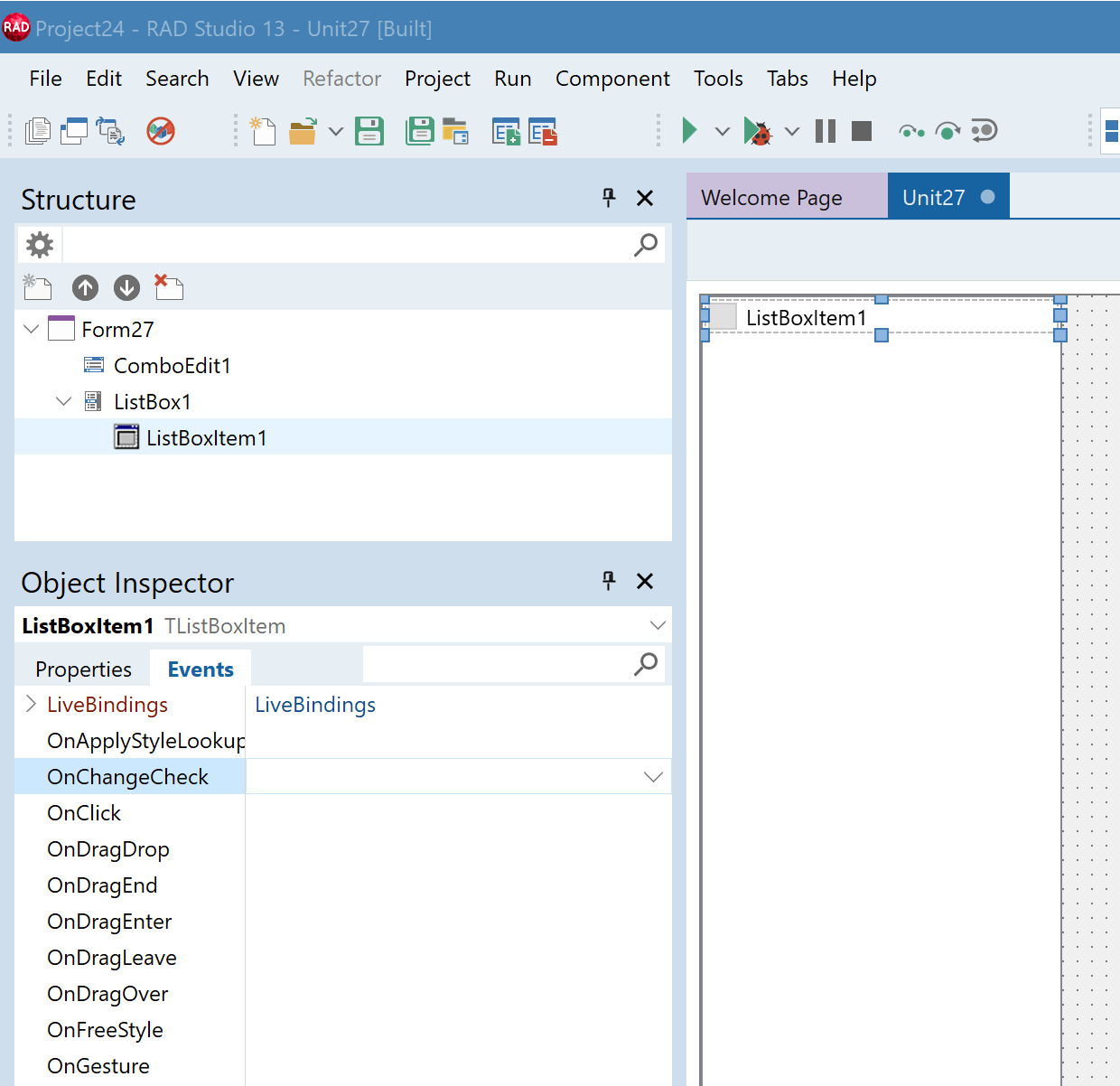This screenshot has height=1086, width=1120.
Task: Click the New Items blank page icon
Action: [x=262, y=132]
